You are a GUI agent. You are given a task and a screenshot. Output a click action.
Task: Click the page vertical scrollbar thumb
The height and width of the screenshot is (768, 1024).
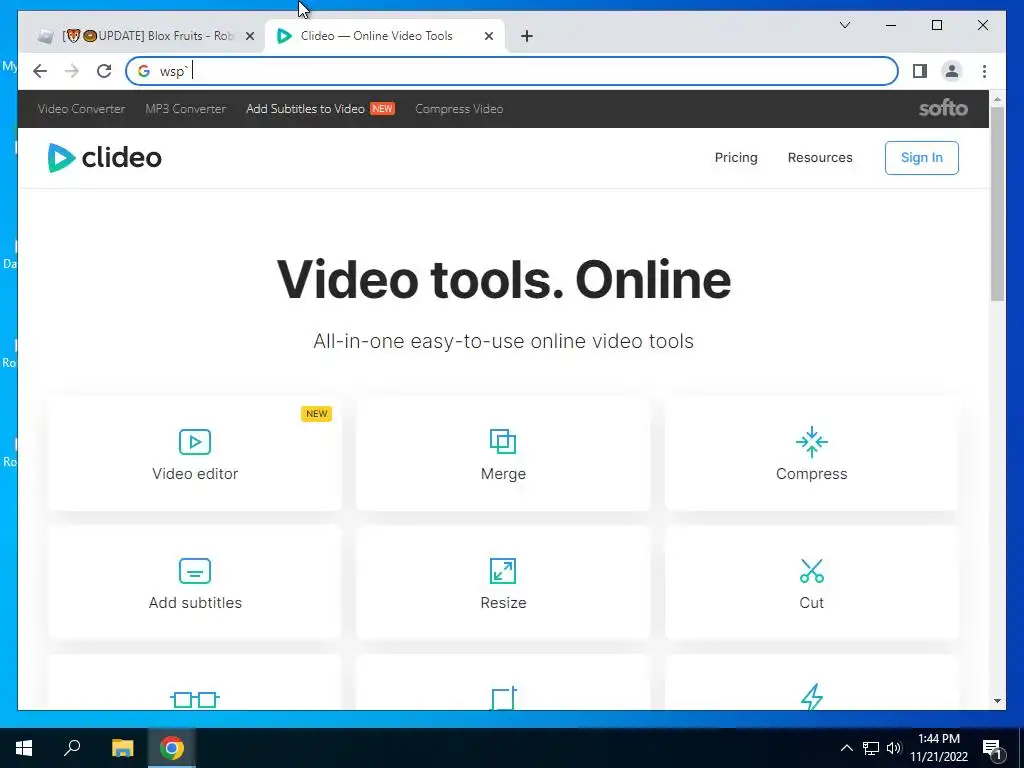997,202
